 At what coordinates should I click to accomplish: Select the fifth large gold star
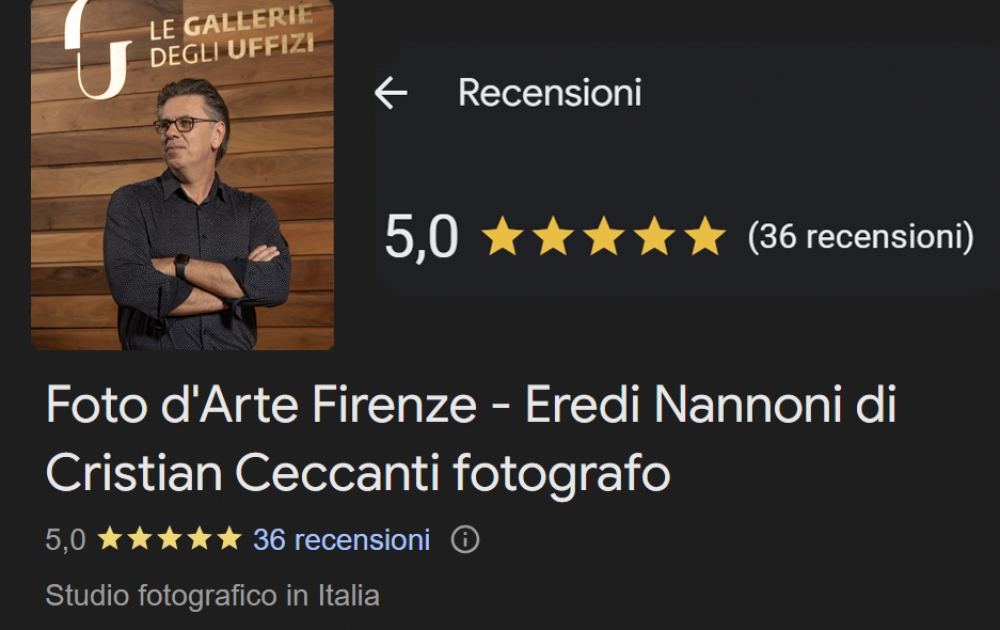tap(705, 236)
